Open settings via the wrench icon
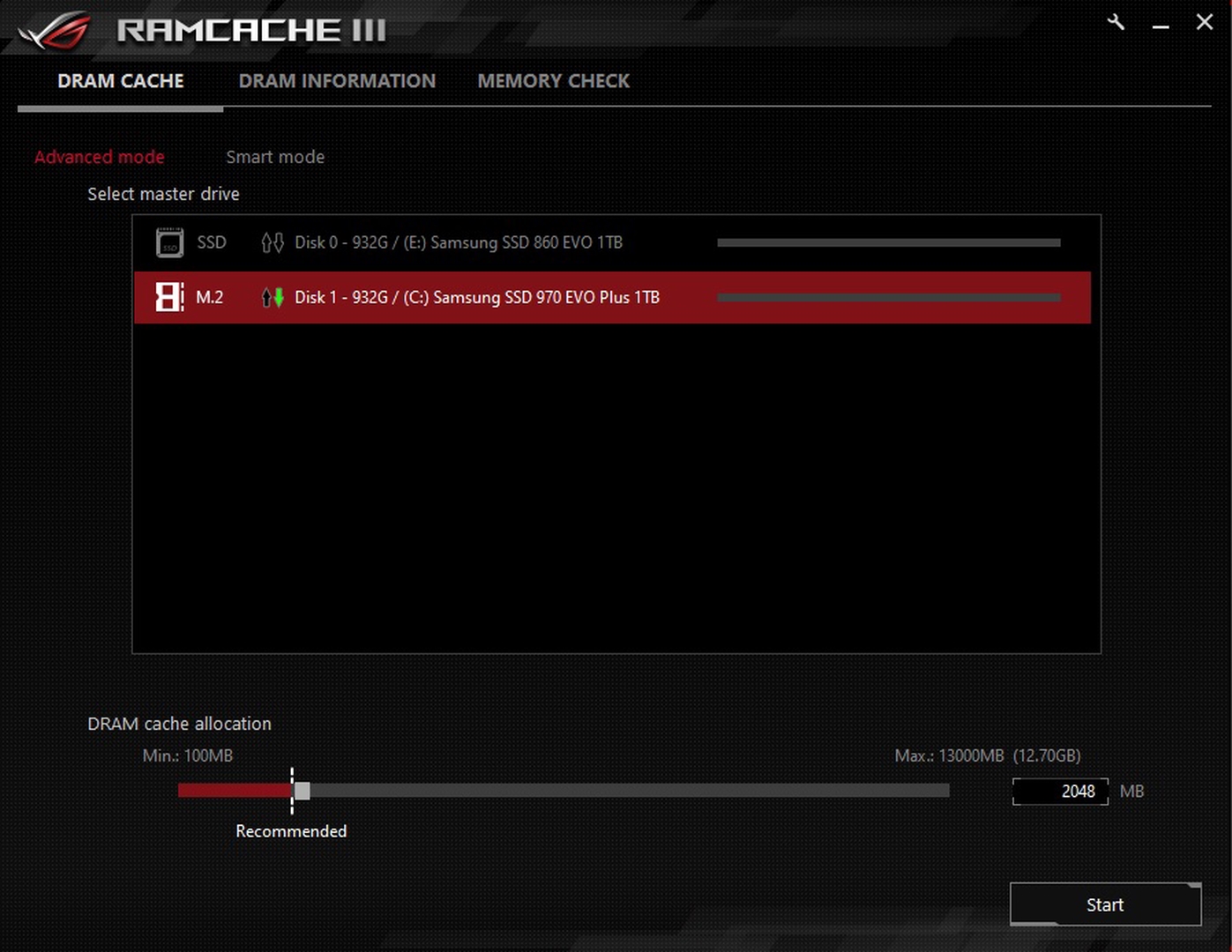The width and height of the screenshot is (1232, 952). 1116,23
